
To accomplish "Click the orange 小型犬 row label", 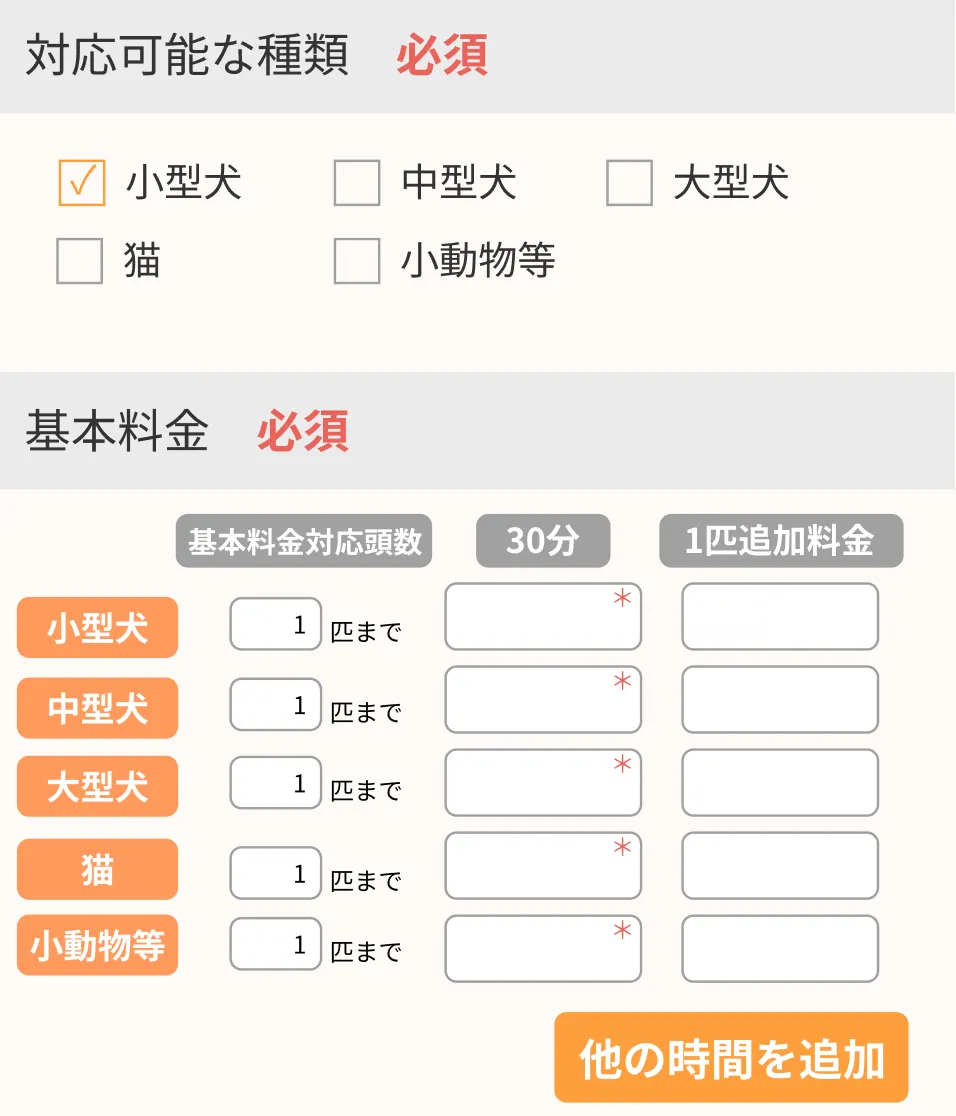I will 97,628.
